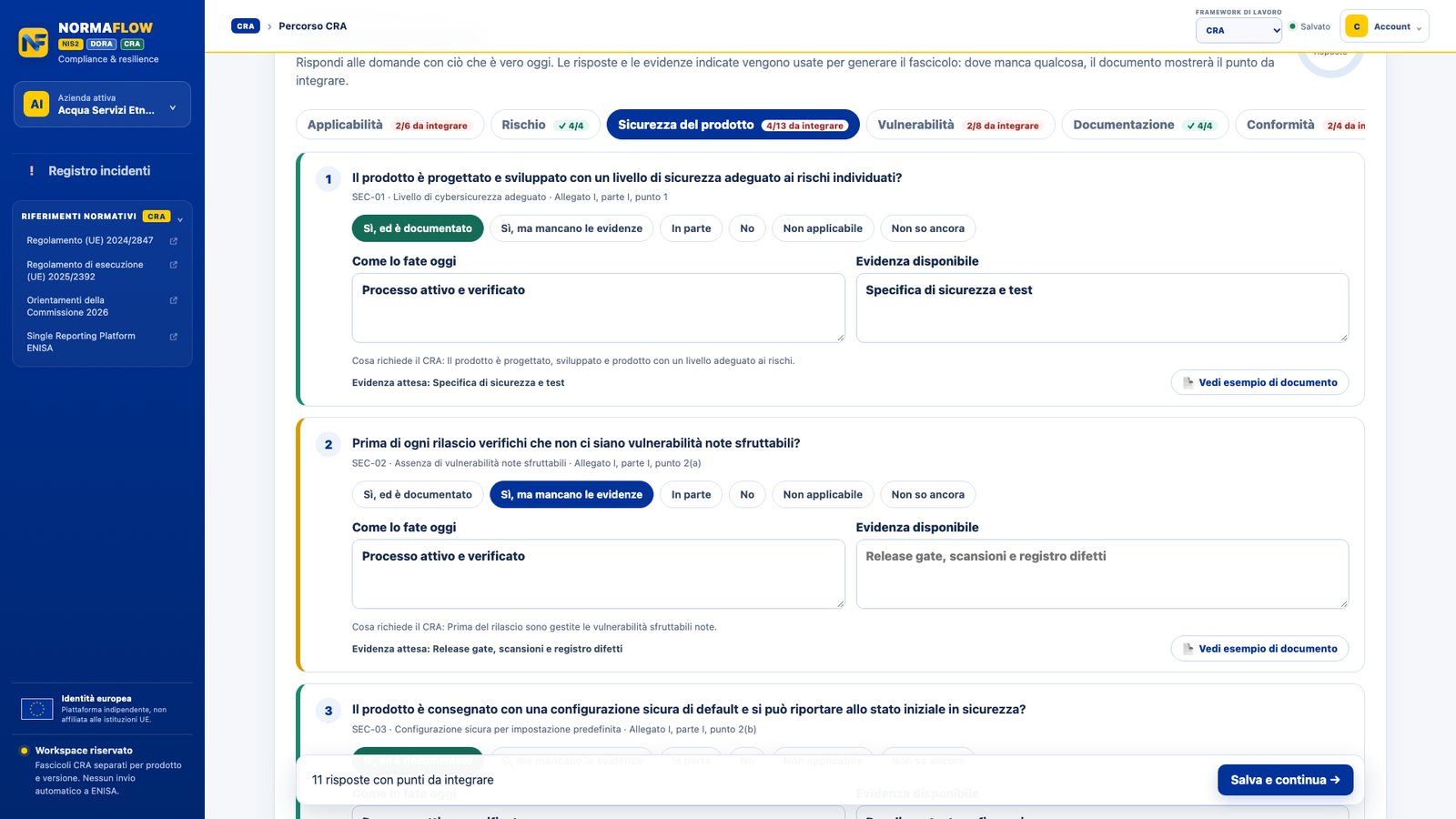Select 'Sì, ed è documentato' for question 2
The height and width of the screenshot is (819, 1456).
coord(418,494)
